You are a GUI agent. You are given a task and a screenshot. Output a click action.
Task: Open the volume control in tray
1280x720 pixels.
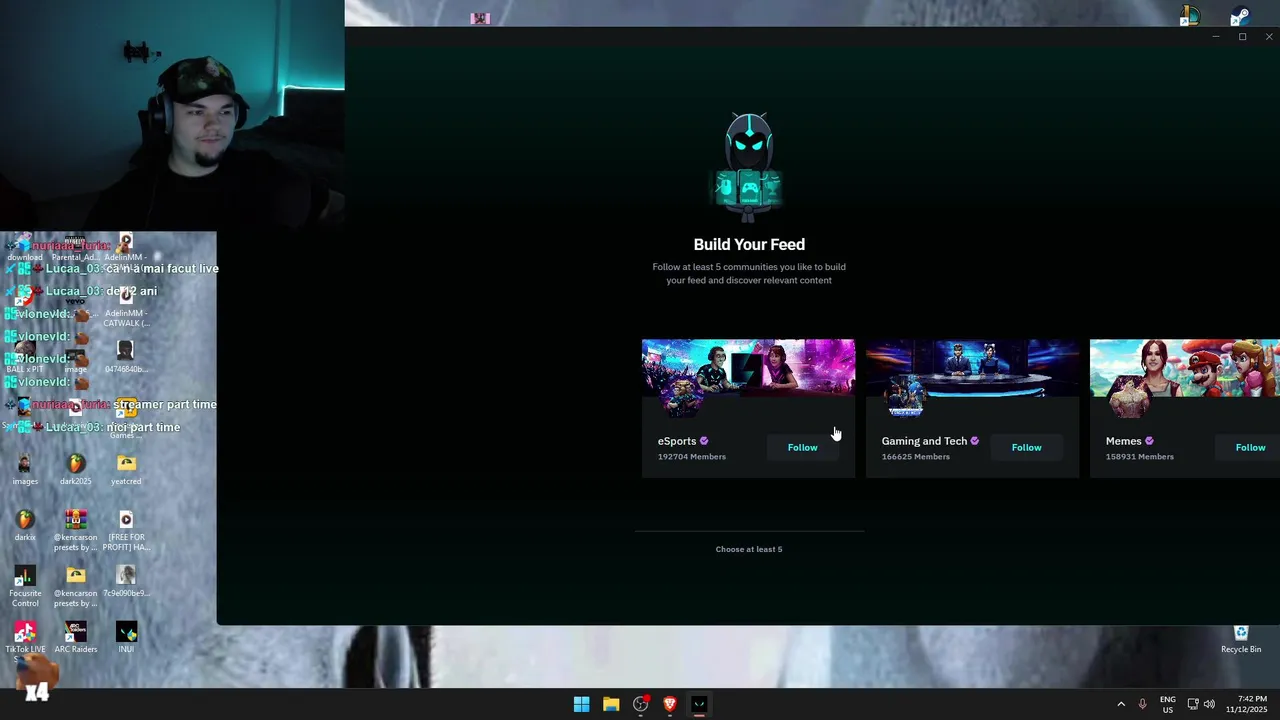click(x=1209, y=704)
